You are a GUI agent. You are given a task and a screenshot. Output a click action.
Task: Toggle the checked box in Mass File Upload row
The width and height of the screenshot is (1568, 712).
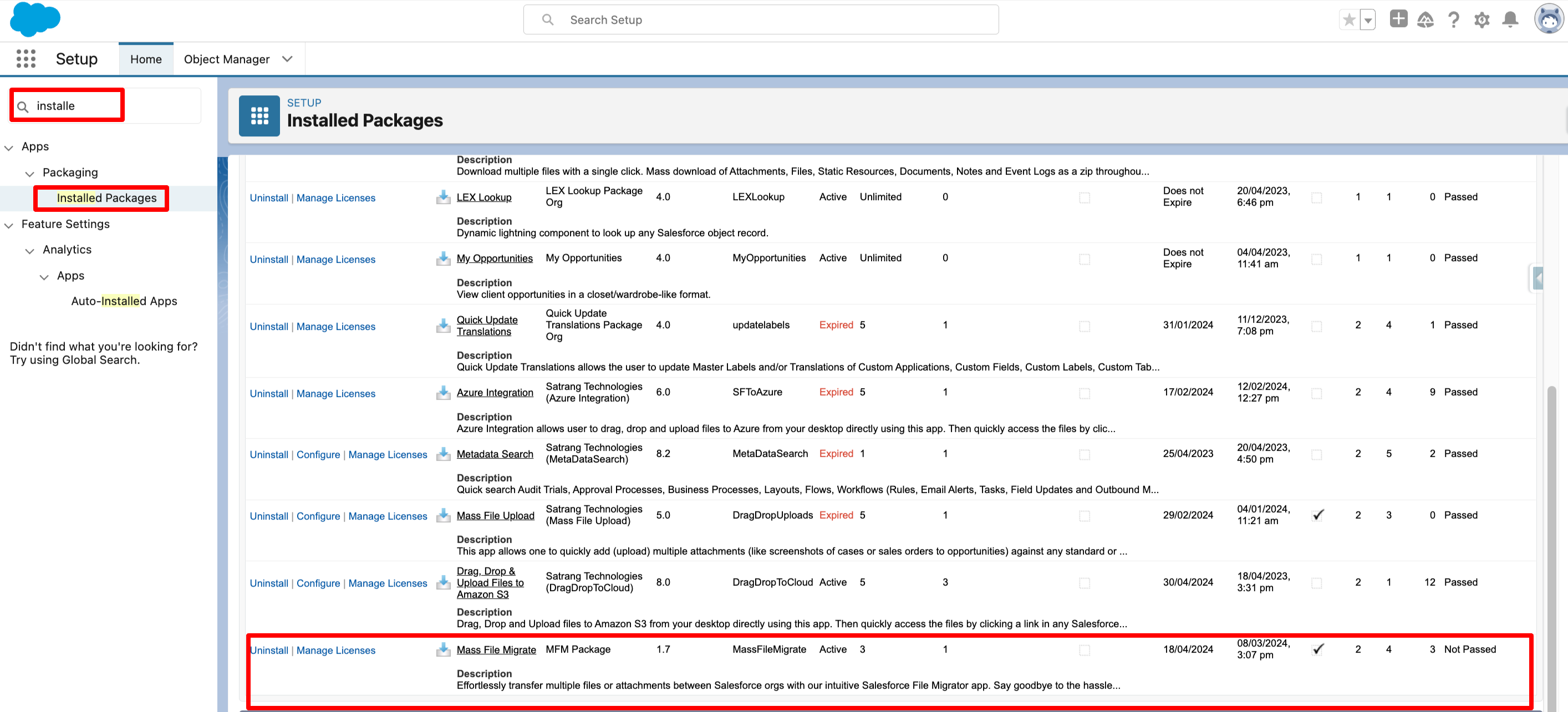click(1318, 516)
